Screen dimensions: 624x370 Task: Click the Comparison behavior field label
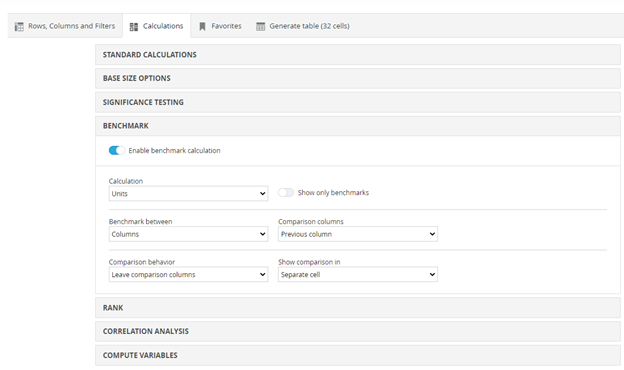[x=142, y=262]
